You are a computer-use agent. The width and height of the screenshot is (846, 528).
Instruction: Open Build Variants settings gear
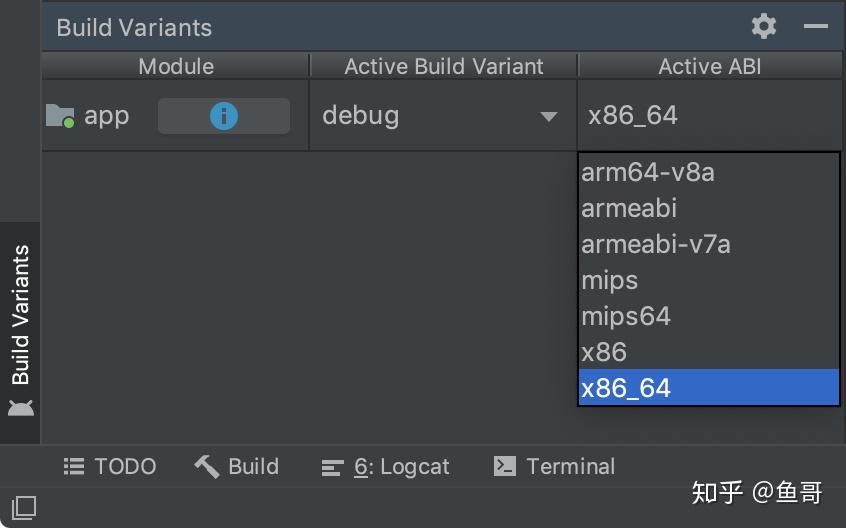[763, 26]
